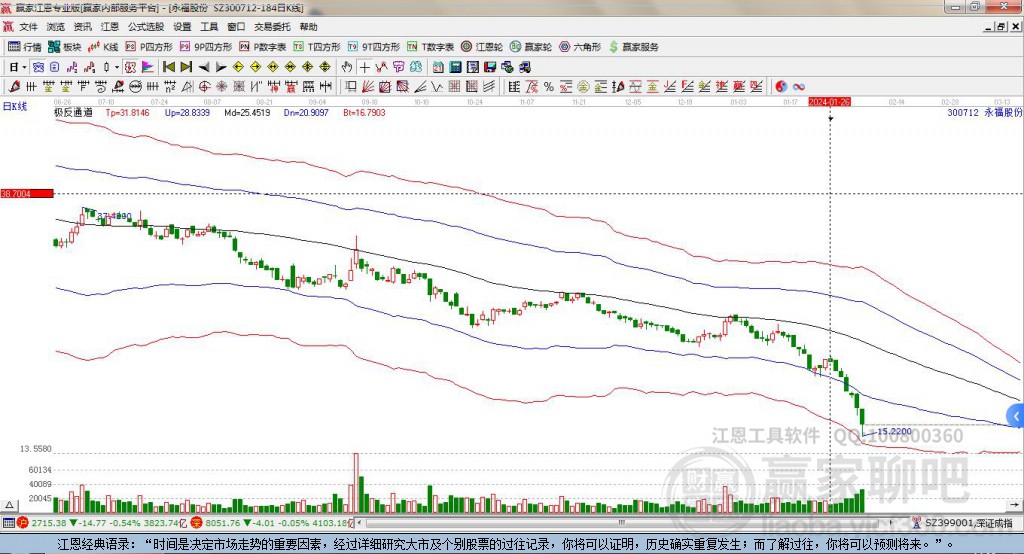Open the 行情 quotes view

click(24, 47)
